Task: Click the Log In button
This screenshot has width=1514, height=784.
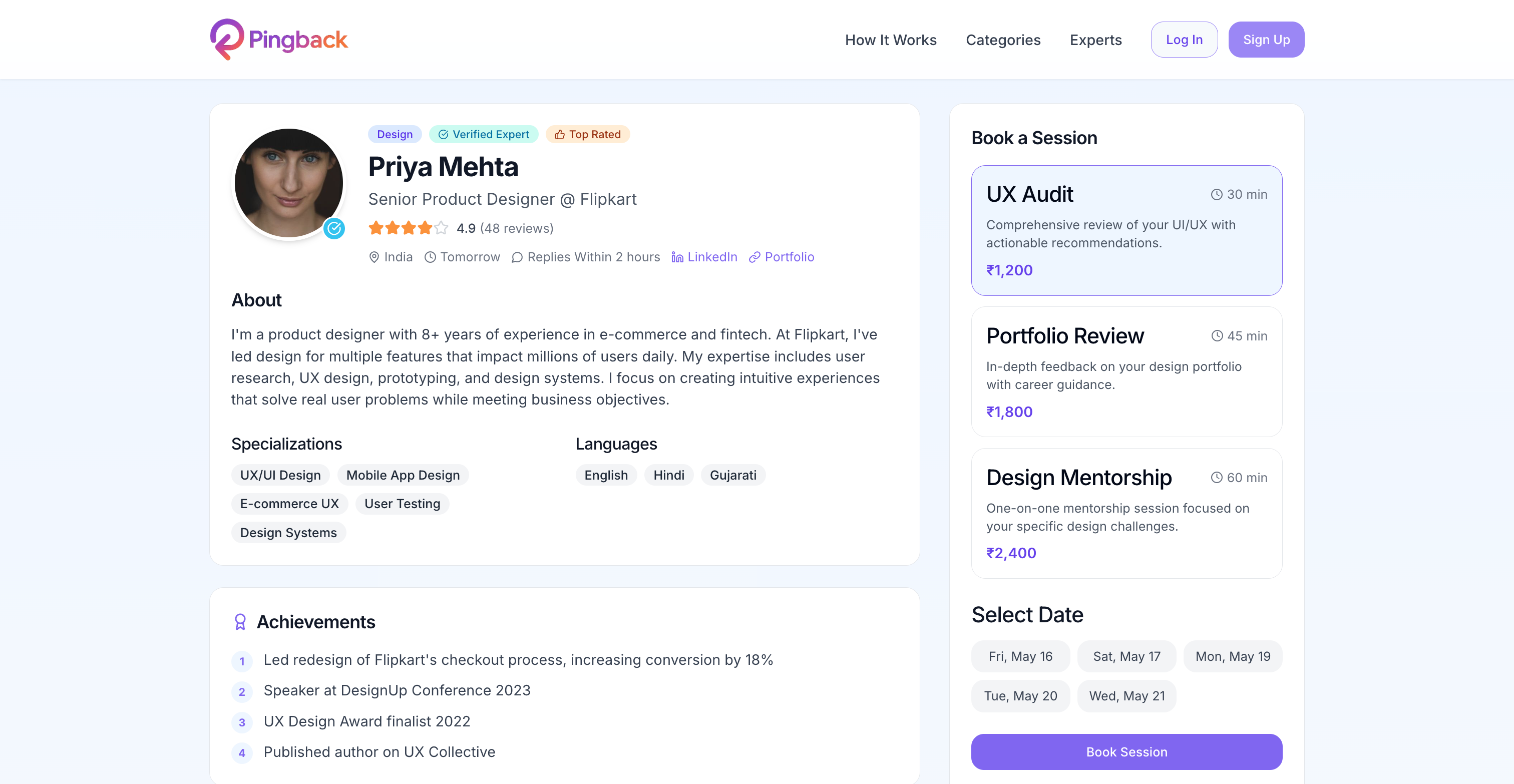Action: point(1184,40)
